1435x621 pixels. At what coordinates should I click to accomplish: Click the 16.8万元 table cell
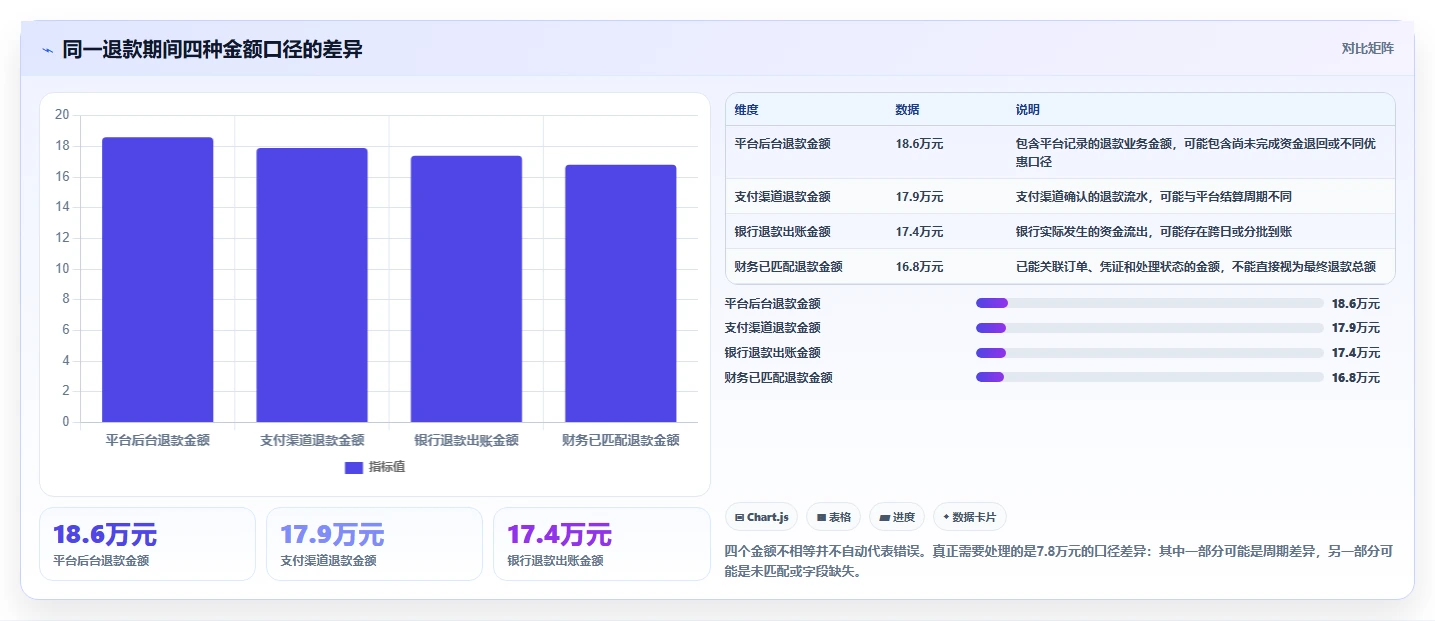(x=919, y=267)
